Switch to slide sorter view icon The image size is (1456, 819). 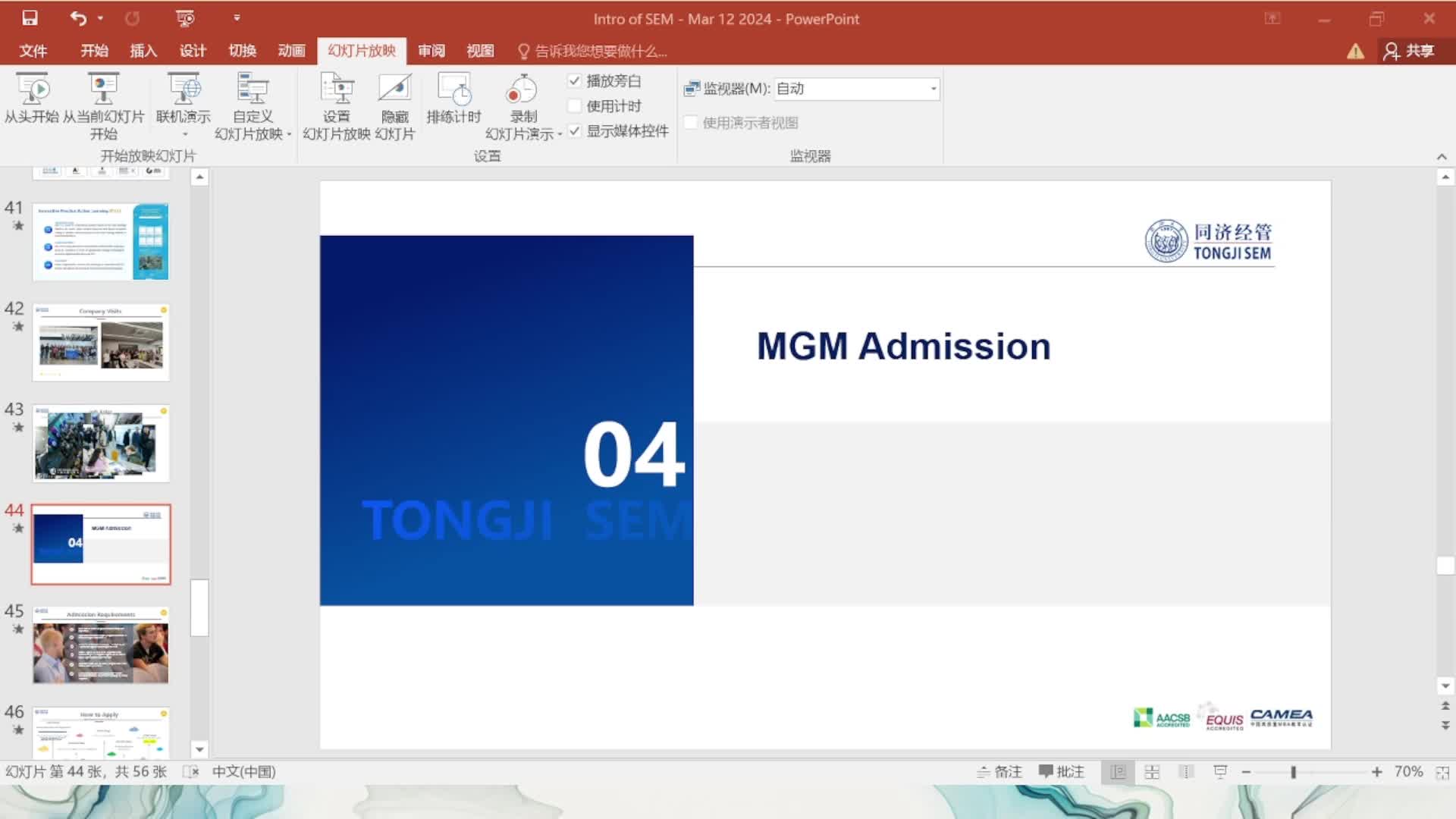coord(1152,772)
